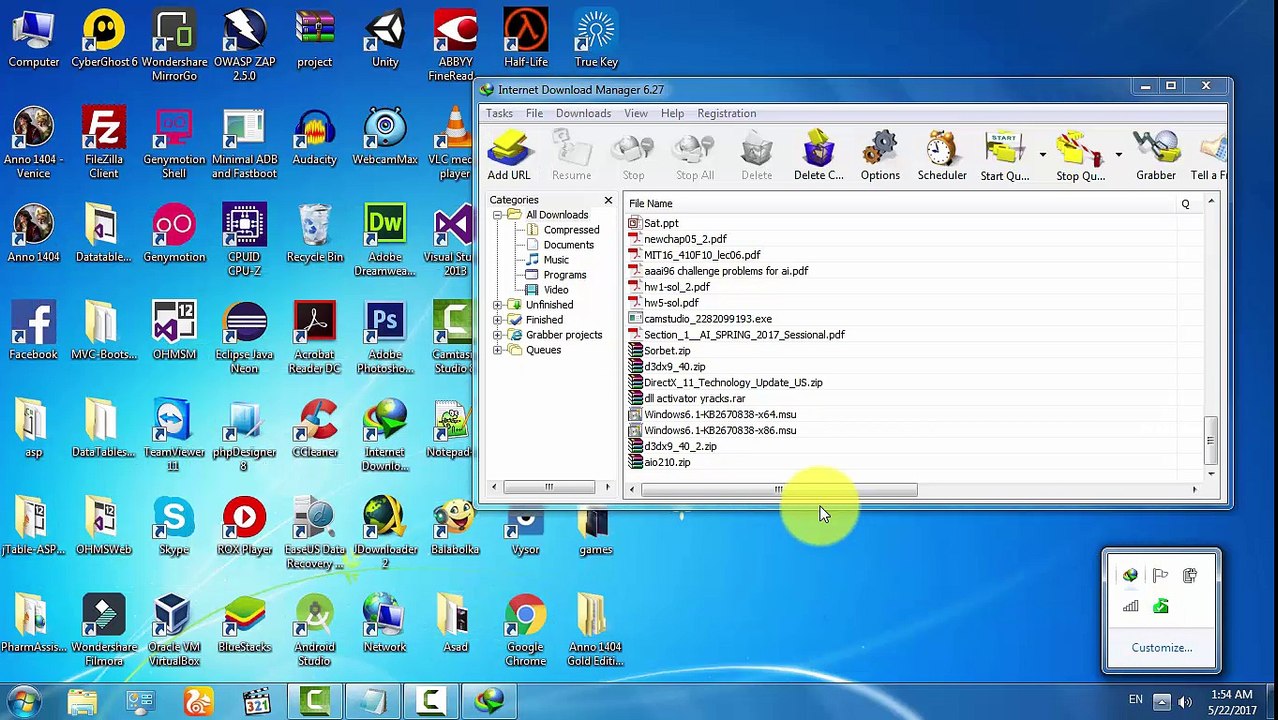
Task: Click the Add URL toolbar icon
Action: (x=509, y=155)
